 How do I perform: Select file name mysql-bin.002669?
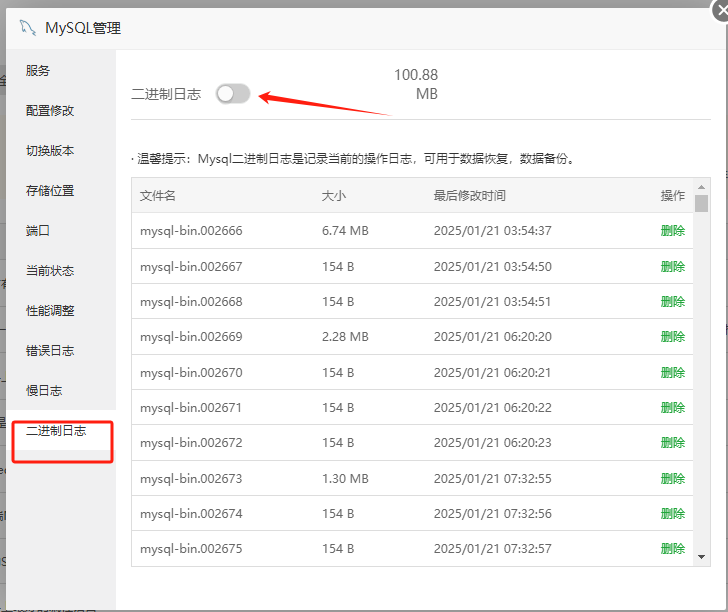tap(191, 337)
